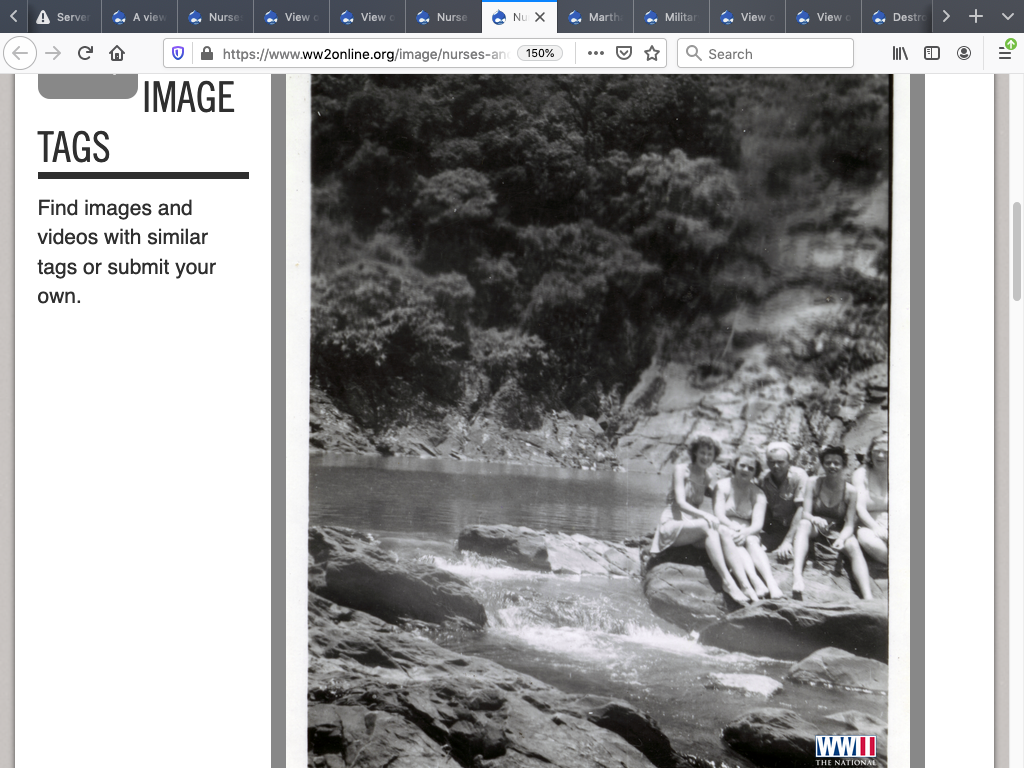1024x768 pixels.
Task: Click the nurses photograph by the river
Action: (600, 420)
